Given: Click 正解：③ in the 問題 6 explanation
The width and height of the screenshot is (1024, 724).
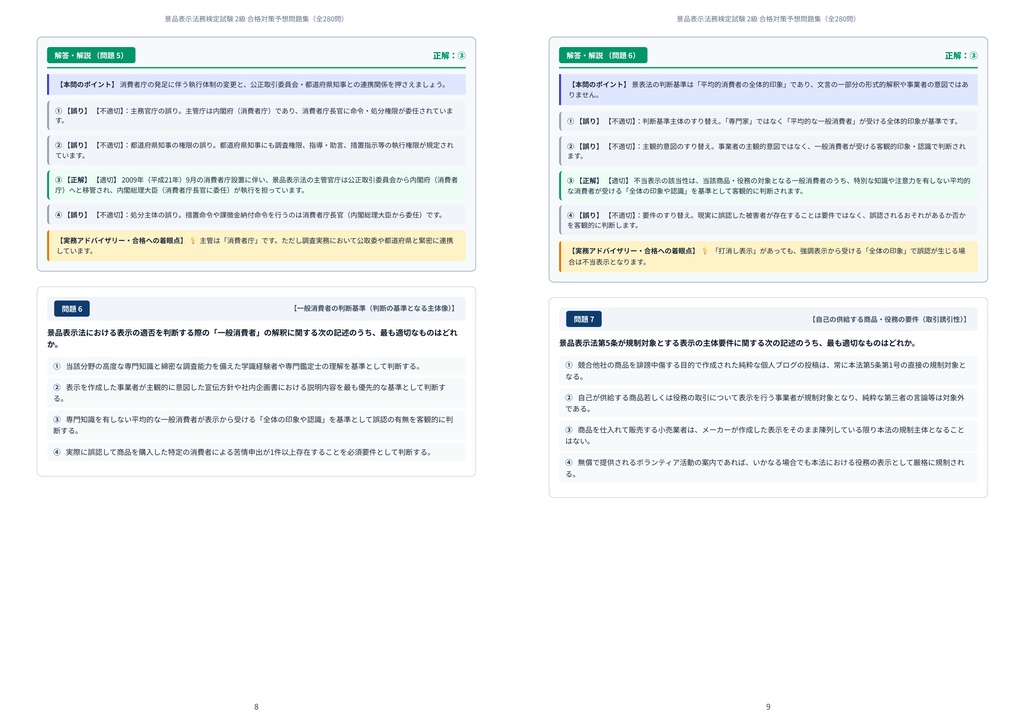Looking at the screenshot, I should [961, 55].
